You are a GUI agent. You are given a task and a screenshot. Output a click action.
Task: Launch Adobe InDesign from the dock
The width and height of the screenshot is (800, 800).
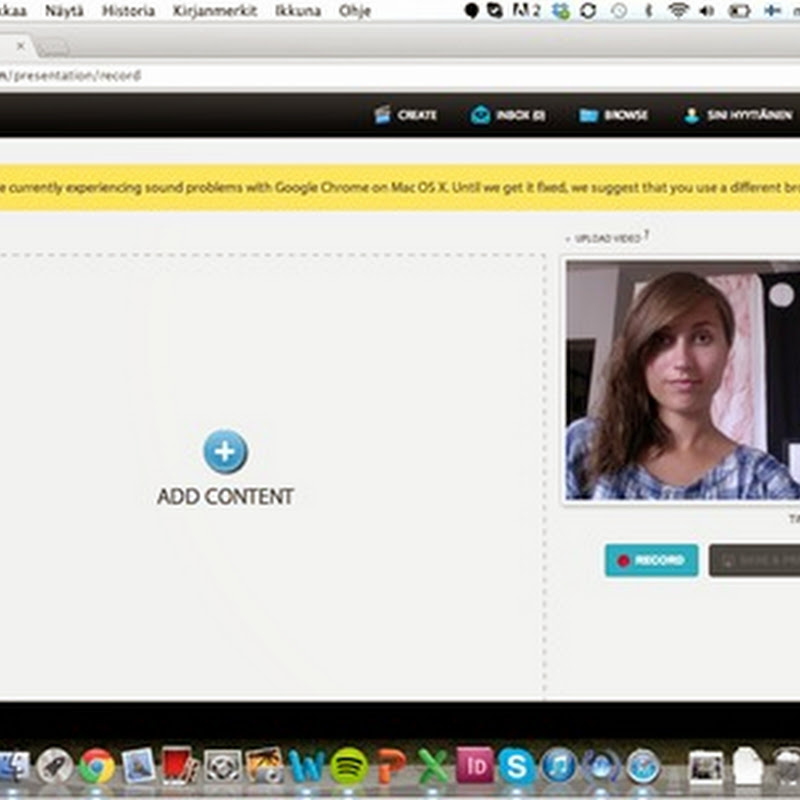coord(475,765)
